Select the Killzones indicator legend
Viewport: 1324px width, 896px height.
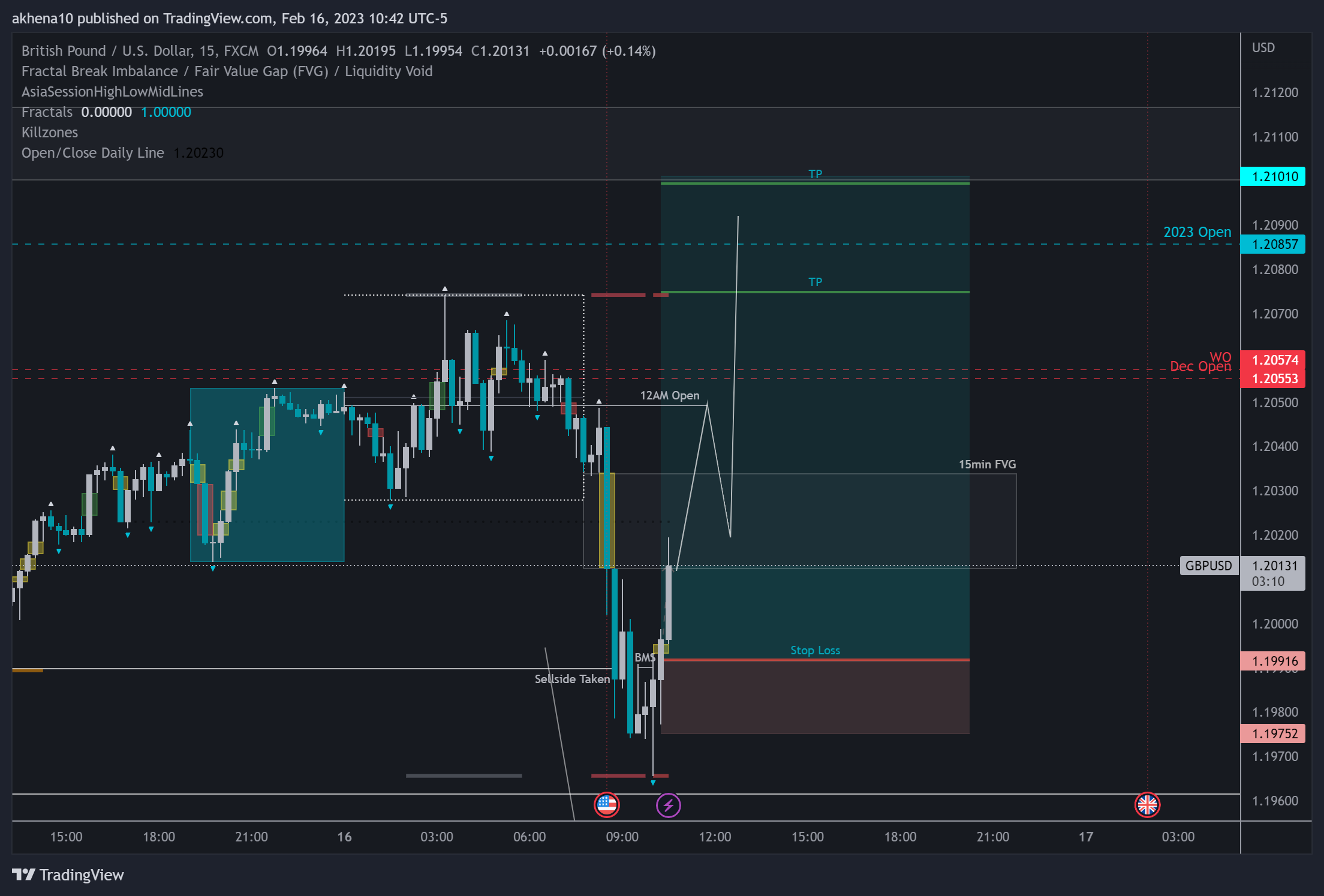pos(50,133)
